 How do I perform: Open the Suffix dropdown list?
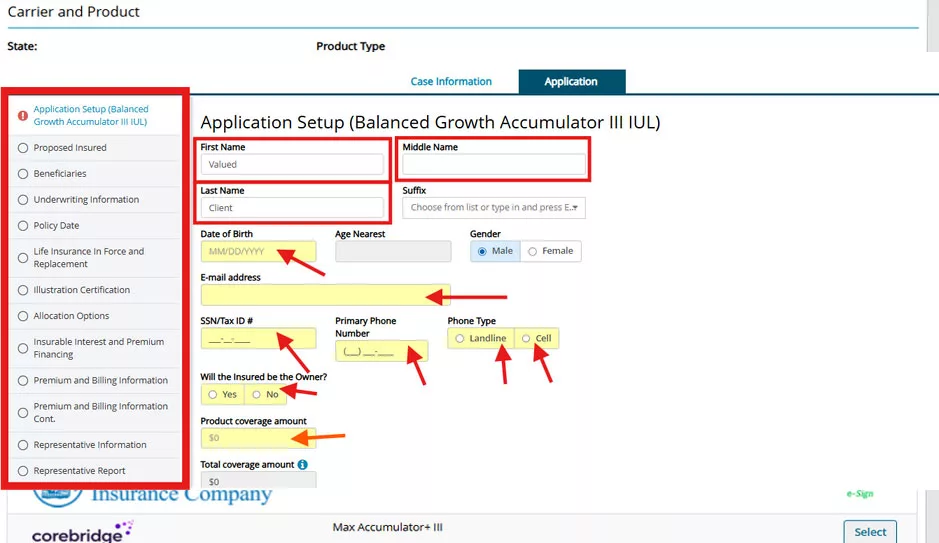tap(494, 208)
